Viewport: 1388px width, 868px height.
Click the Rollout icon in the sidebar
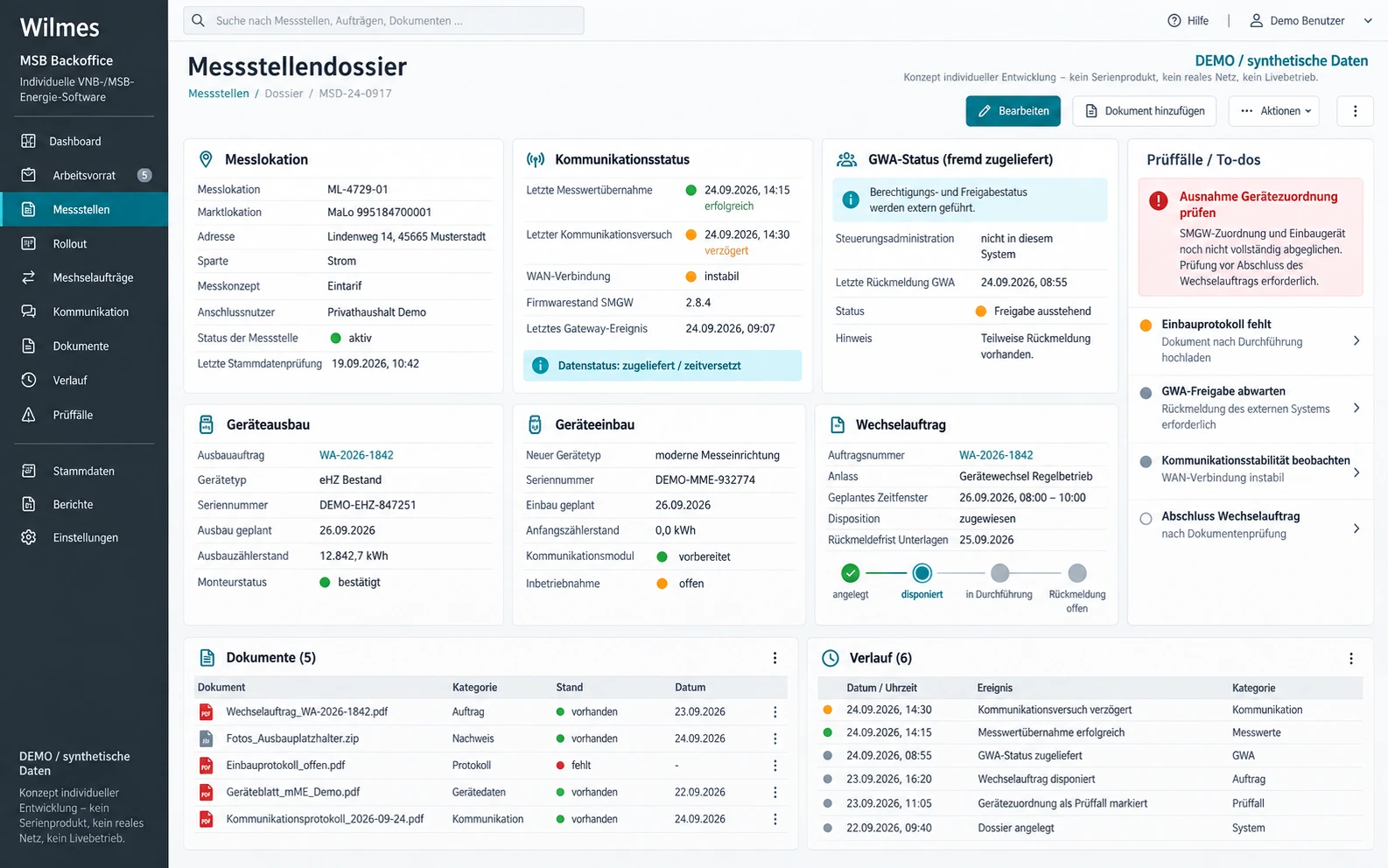(28, 243)
